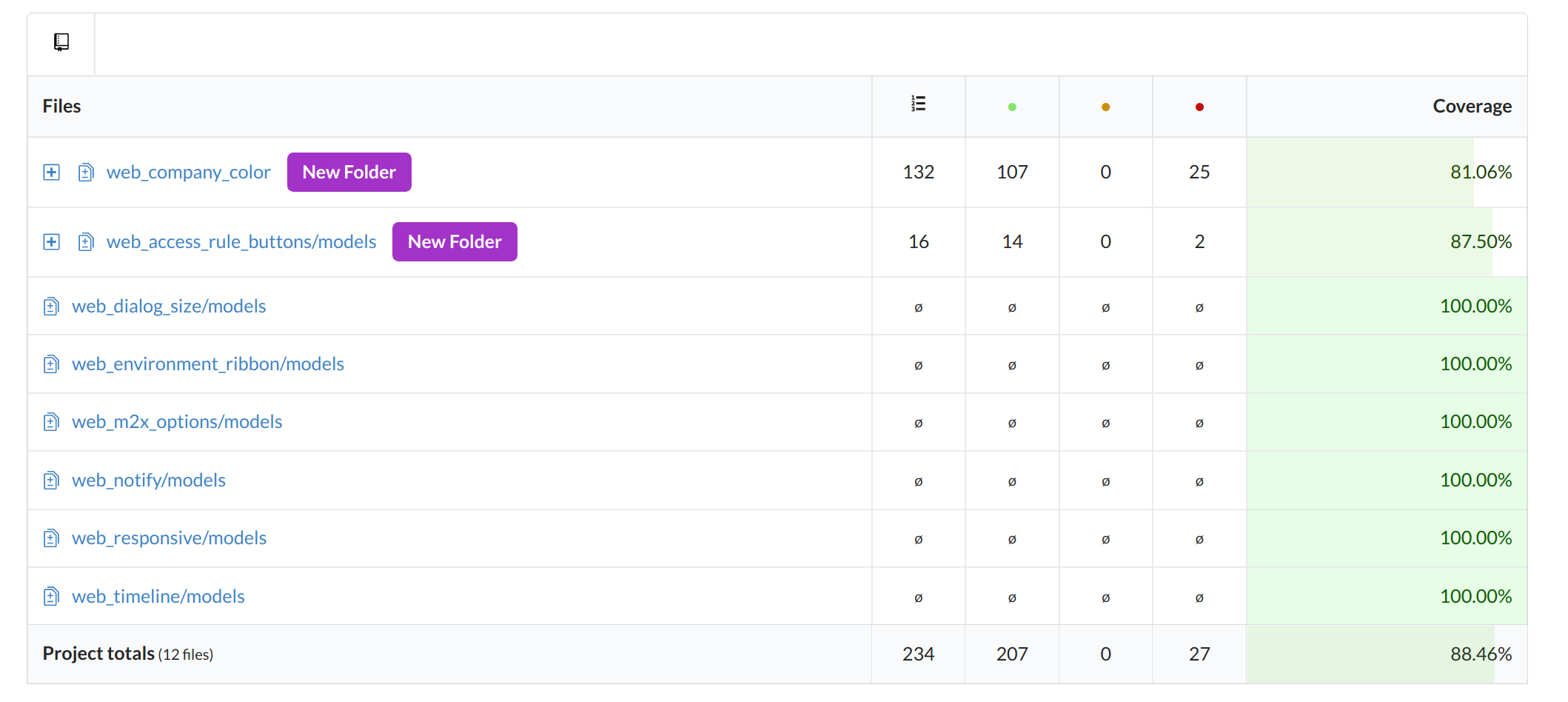Click the red missed-lines dot header

[1199, 107]
